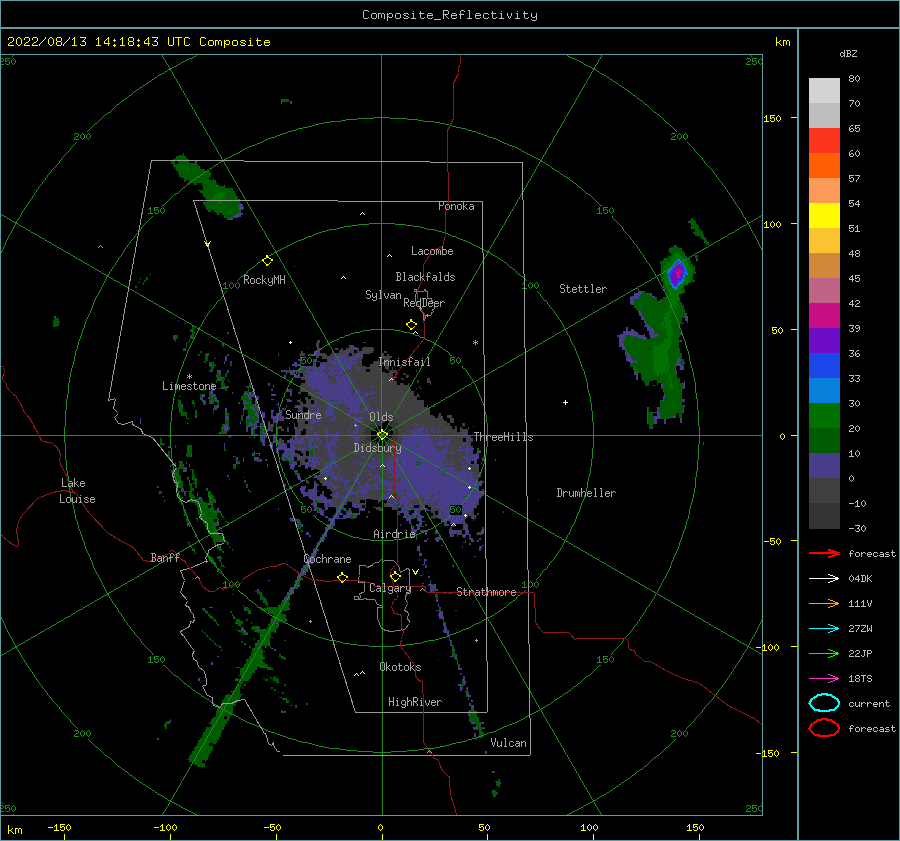Click the Vulcan label
This screenshot has width=900, height=841.
tap(509, 743)
